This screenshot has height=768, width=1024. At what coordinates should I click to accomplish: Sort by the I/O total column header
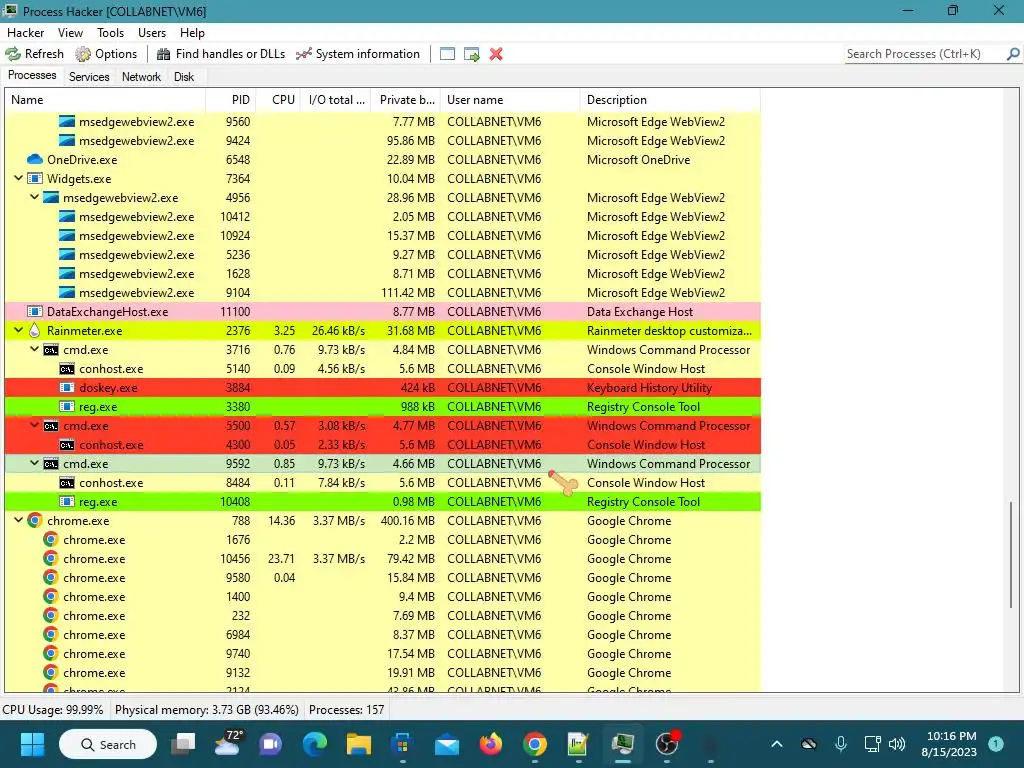(336, 100)
